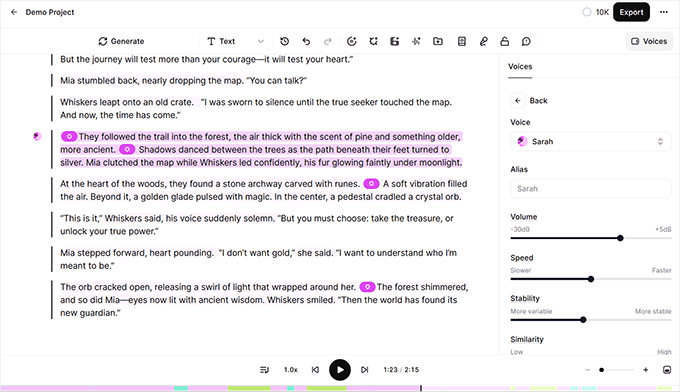Expand the Sarah voice selector
This screenshot has height=392, width=680.
[x=591, y=141]
